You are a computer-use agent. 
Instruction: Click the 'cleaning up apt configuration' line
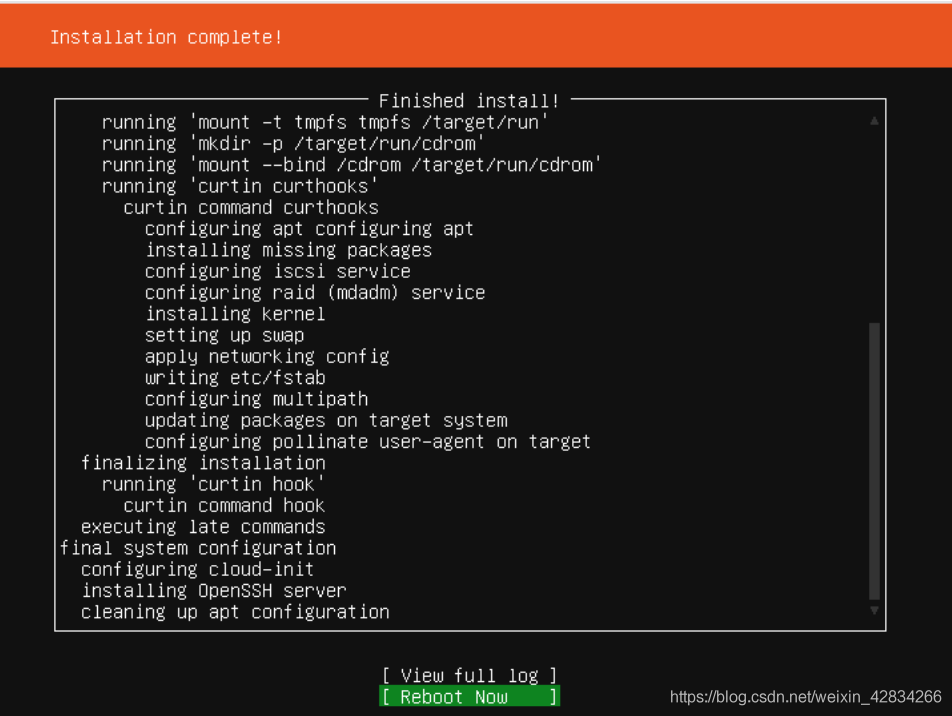[x=235, y=612]
